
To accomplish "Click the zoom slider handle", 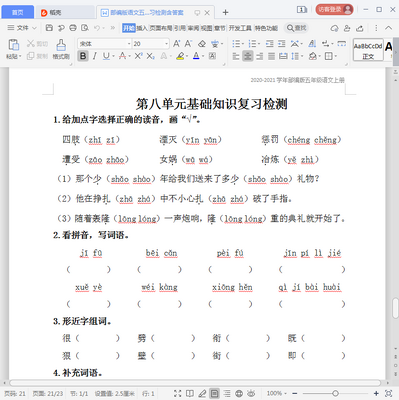I will coord(335,394).
